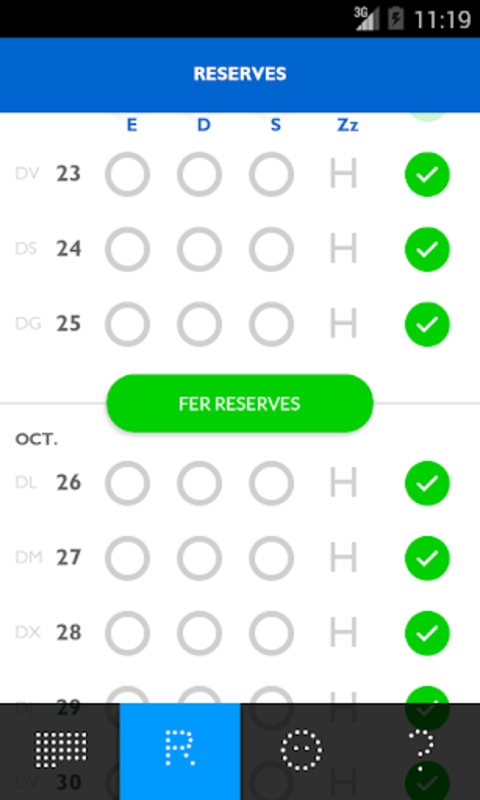Viewport: 480px width, 800px height.
Task: Tap the Zz column header
Action: pos(348,125)
